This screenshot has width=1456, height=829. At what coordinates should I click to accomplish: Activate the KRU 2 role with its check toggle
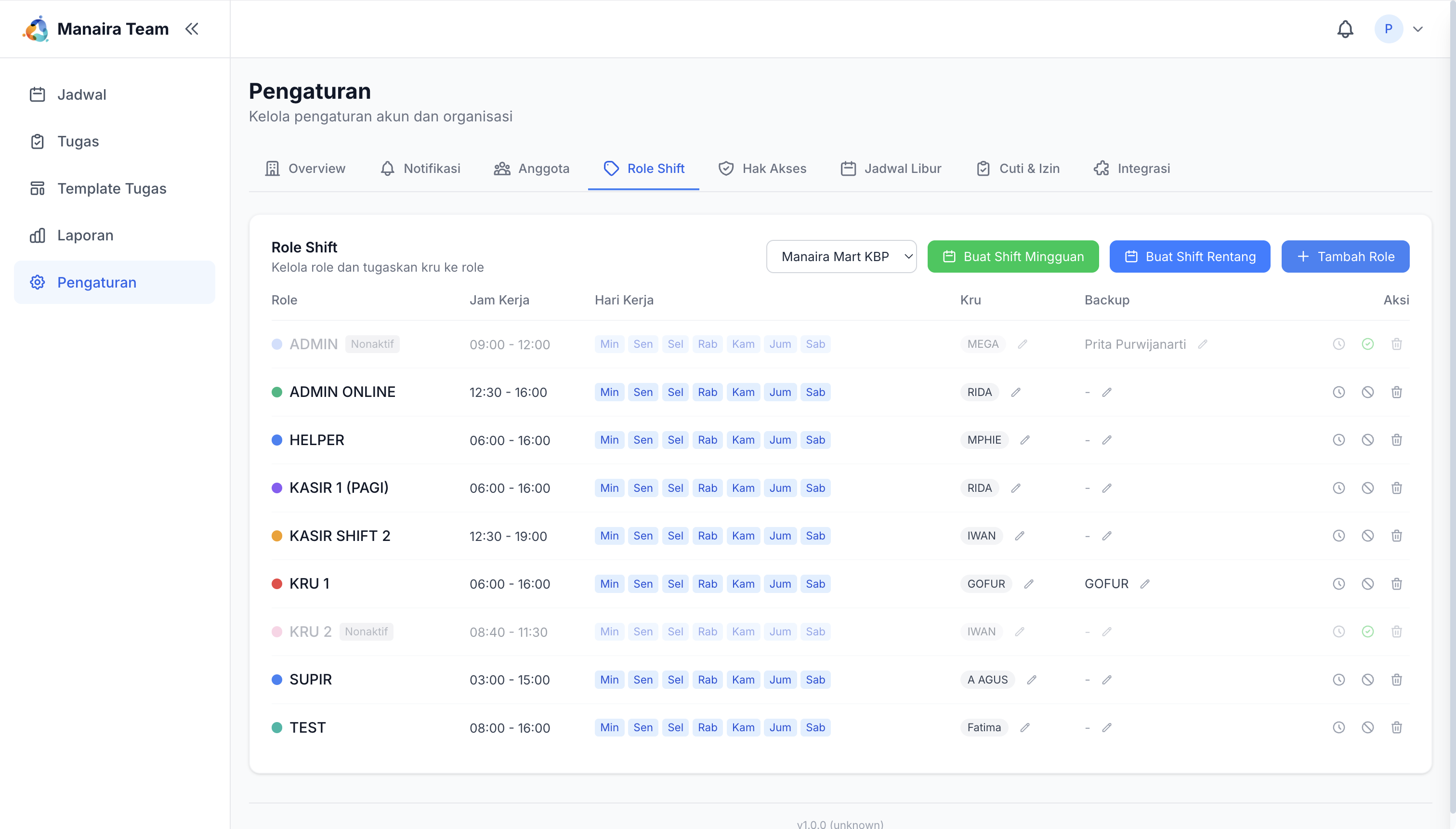tap(1368, 632)
